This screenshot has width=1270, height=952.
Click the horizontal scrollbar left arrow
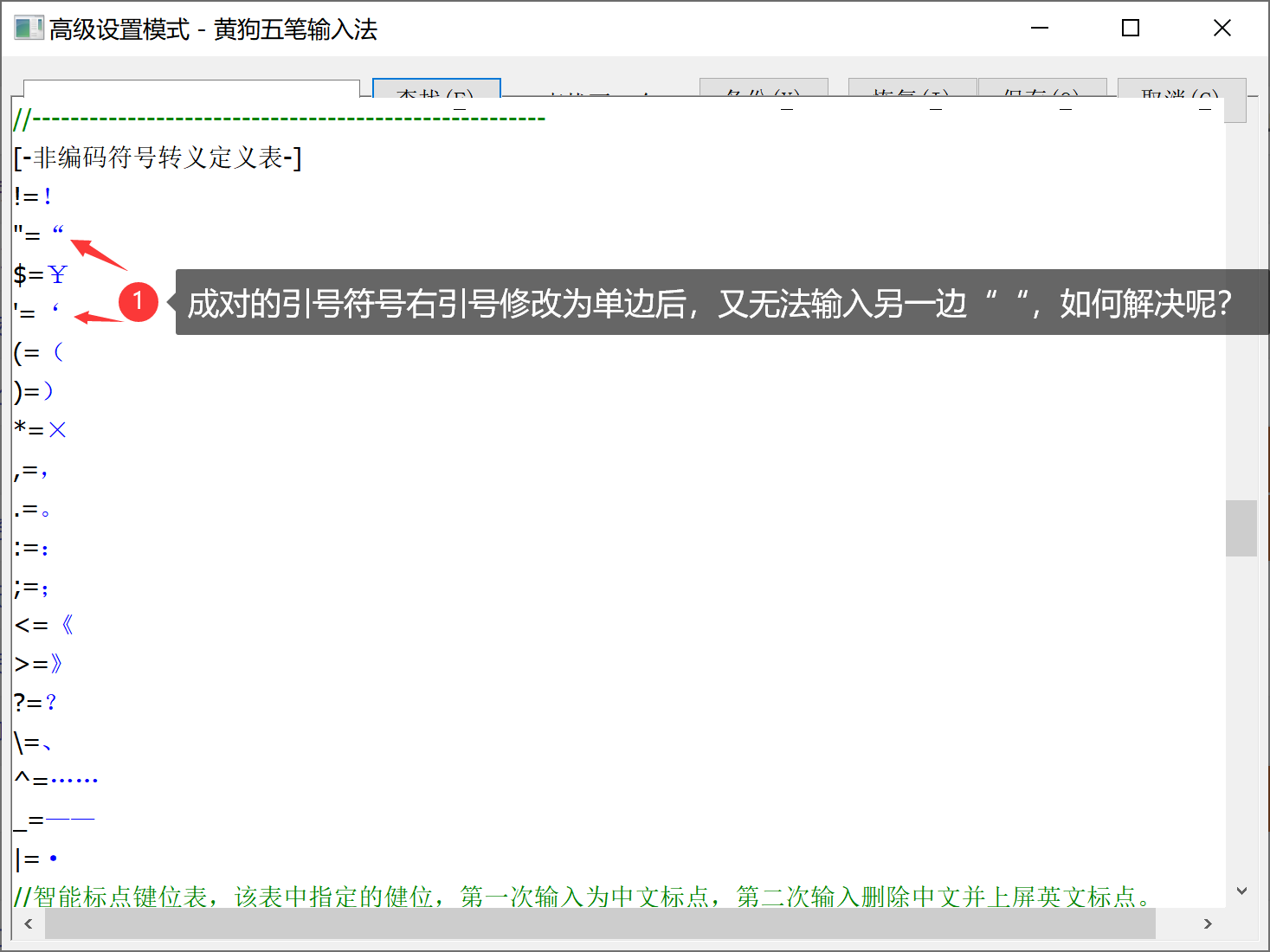click(x=29, y=923)
